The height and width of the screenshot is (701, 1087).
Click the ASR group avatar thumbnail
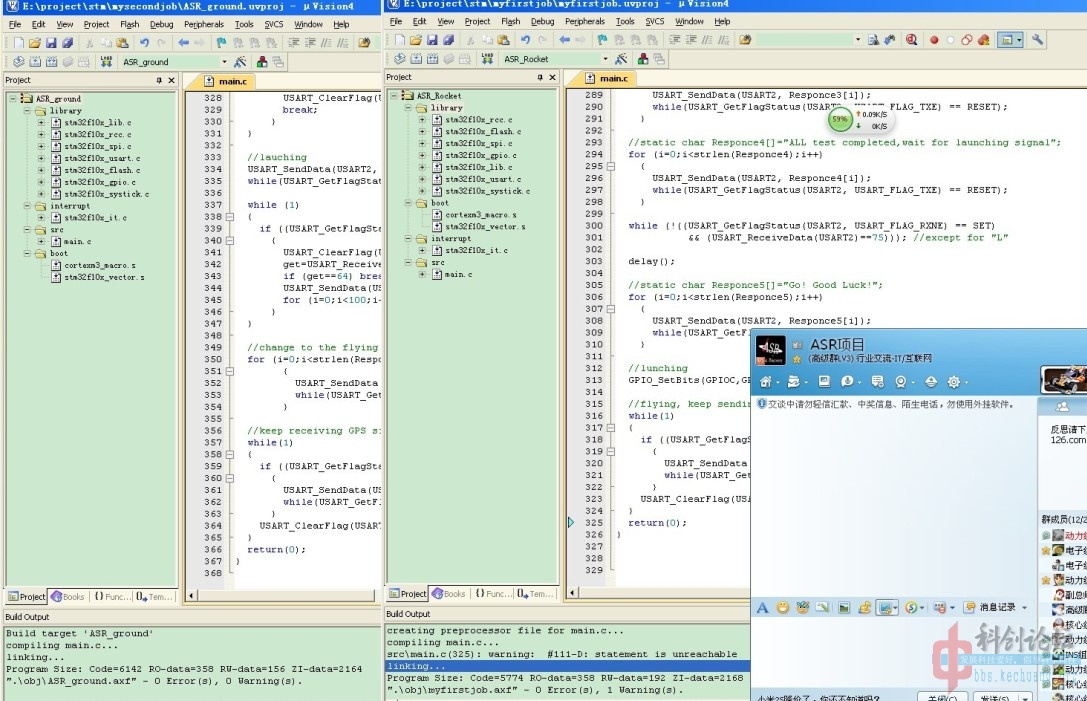pos(770,350)
